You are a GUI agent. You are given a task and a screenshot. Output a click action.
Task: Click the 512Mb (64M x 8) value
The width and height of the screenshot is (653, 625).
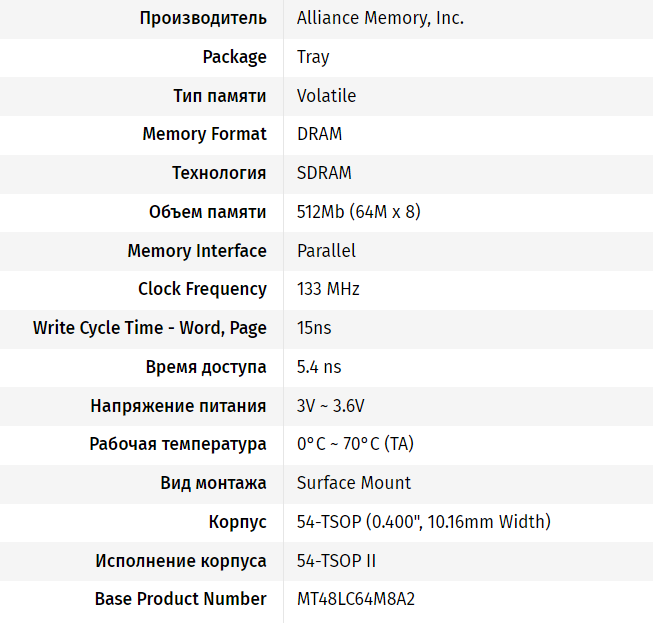tap(358, 212)
